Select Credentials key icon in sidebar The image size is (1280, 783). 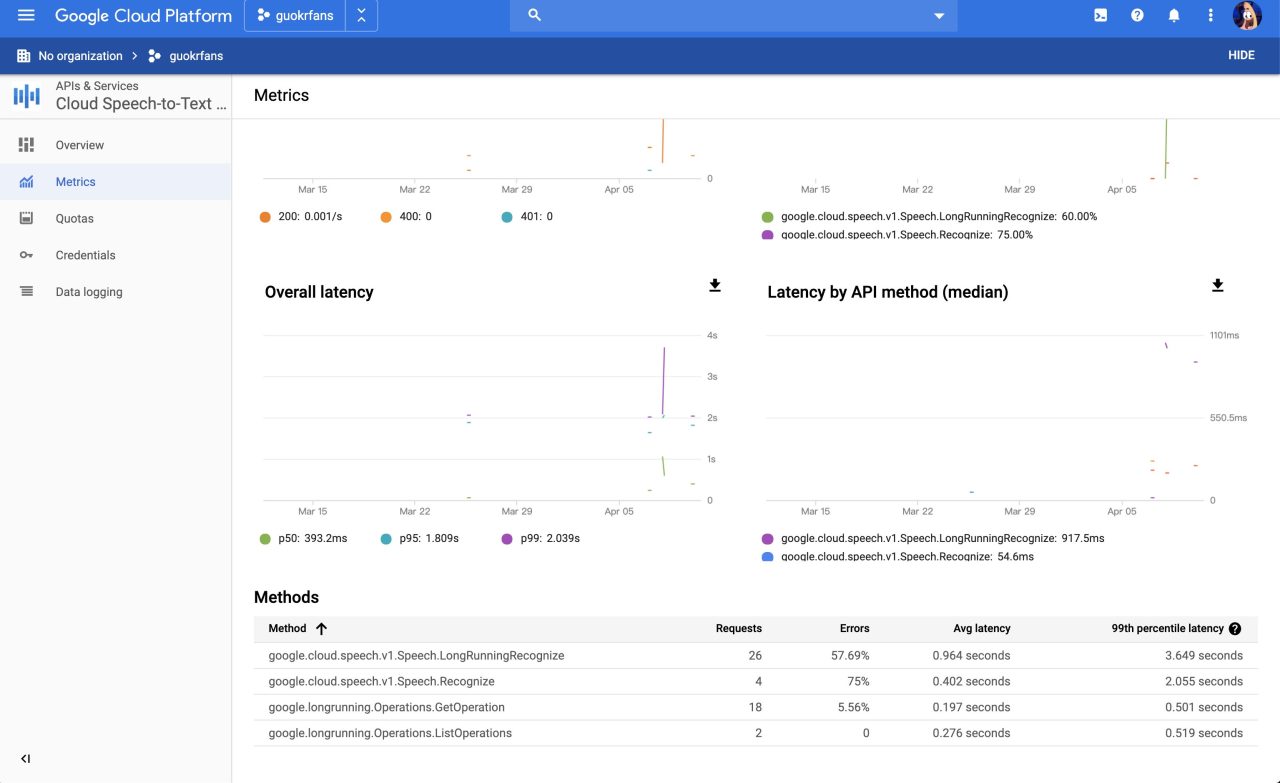28,255
